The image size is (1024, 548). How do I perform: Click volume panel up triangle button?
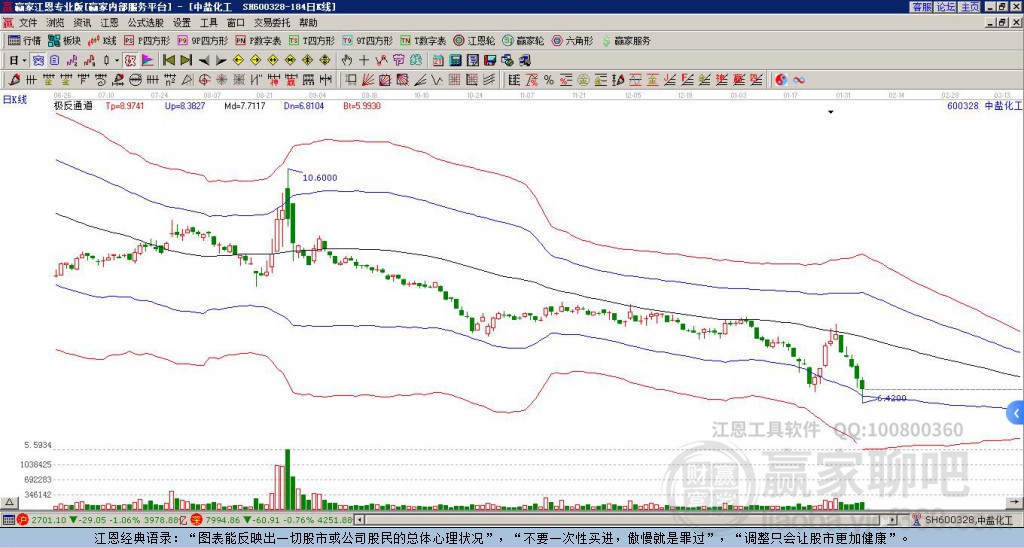[9, 502]
